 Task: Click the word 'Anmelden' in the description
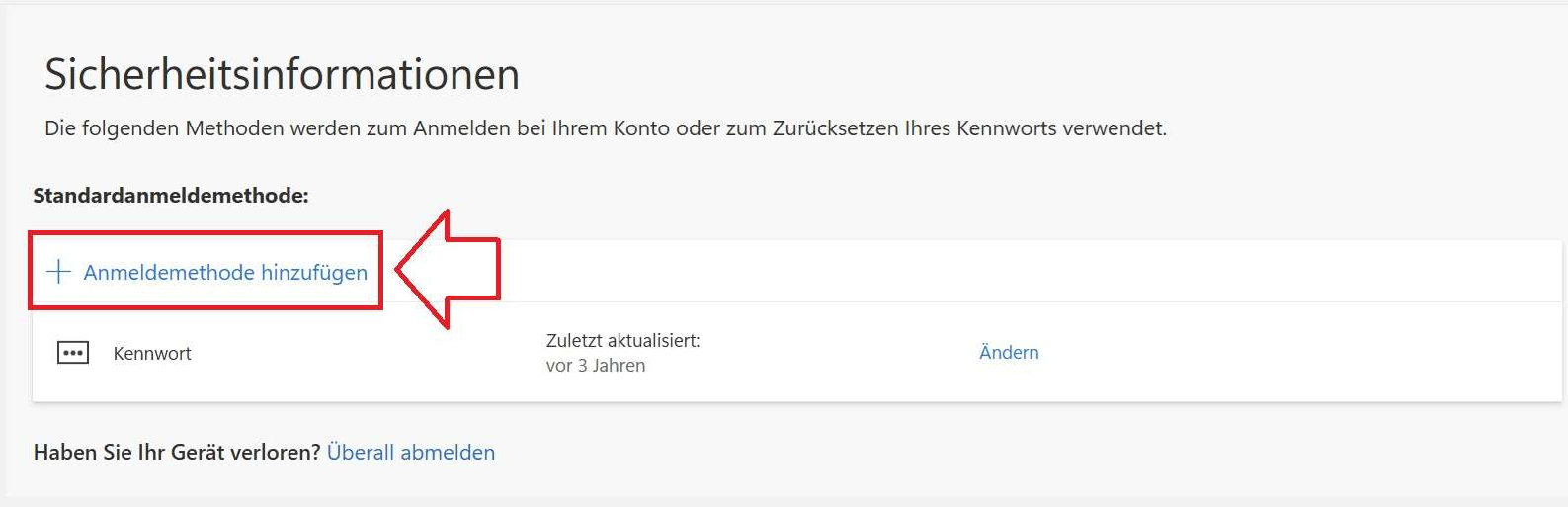(461, 128)
